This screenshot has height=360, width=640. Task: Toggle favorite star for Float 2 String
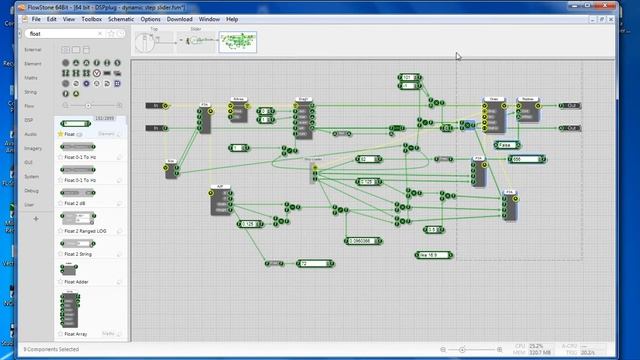tap(60, 254)
